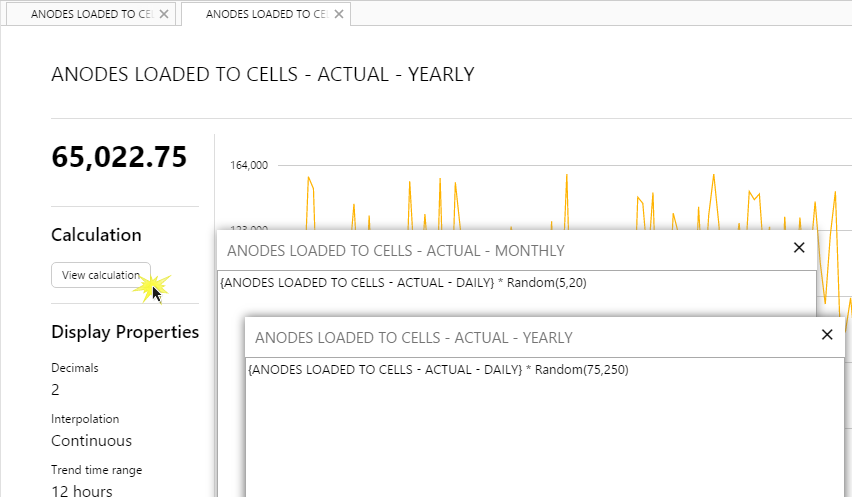Close the first ANODES LOADED tab

pyautogui.click(x=164, y=15)
